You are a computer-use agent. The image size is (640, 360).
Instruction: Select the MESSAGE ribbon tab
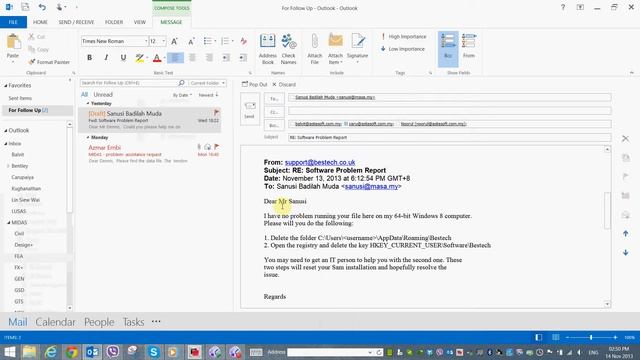coord(171,22)
